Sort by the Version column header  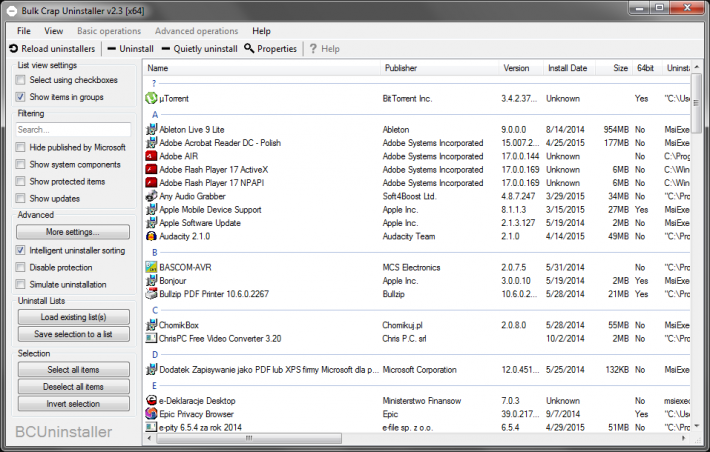tap(521, 68)
